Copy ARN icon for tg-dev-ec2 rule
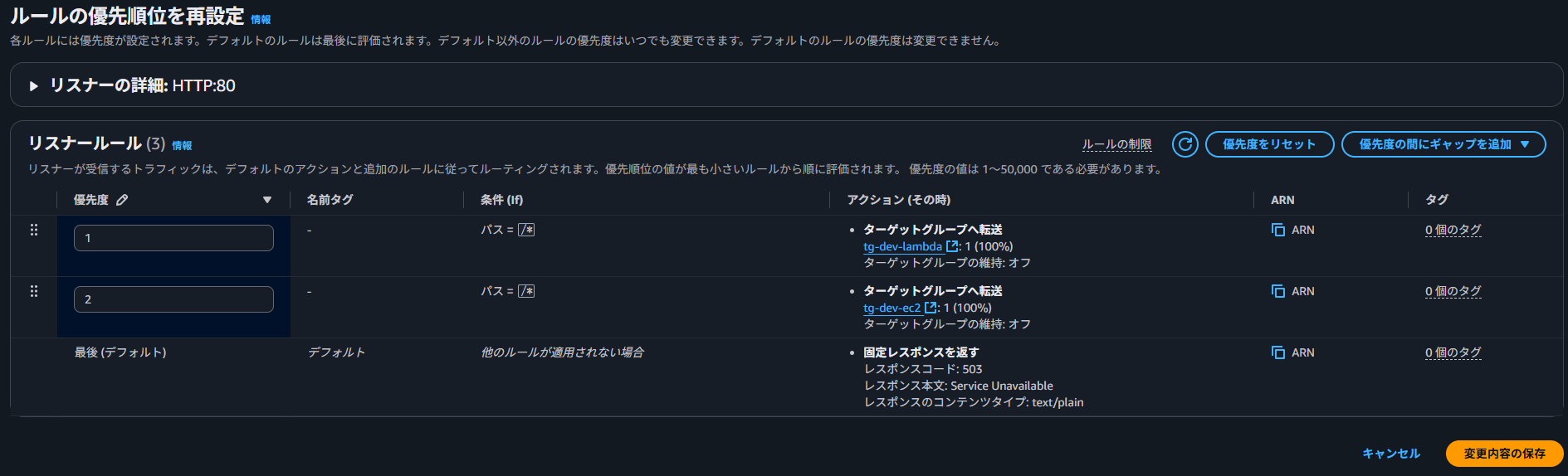The image size is (1568, 476). pos(1278,291)
